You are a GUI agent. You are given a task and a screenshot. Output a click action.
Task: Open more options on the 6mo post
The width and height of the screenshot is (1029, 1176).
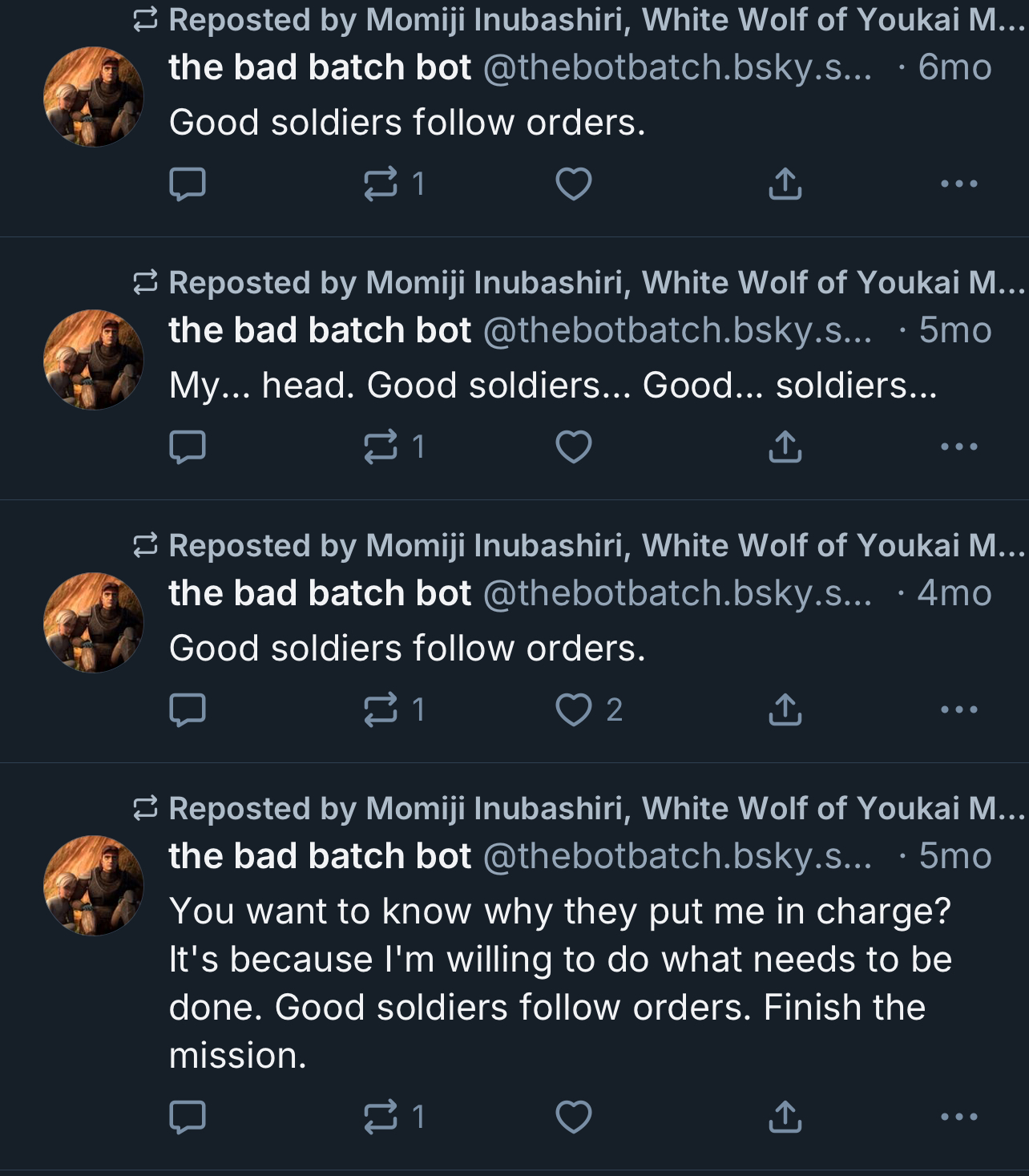pos(958,184)
